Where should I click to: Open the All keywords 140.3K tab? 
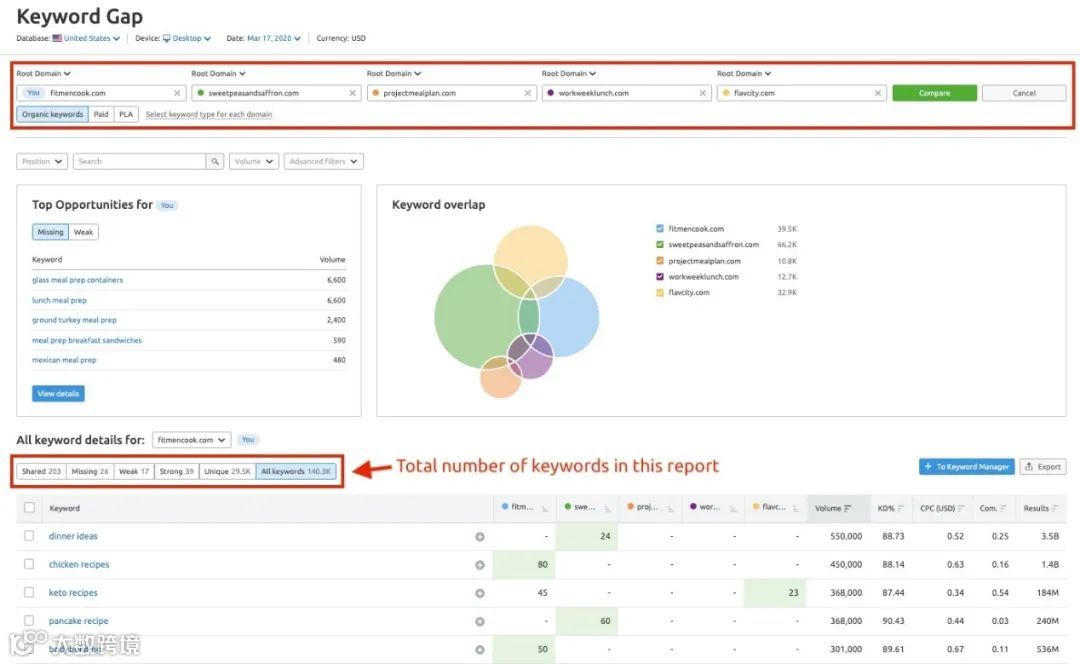point(296,472)
